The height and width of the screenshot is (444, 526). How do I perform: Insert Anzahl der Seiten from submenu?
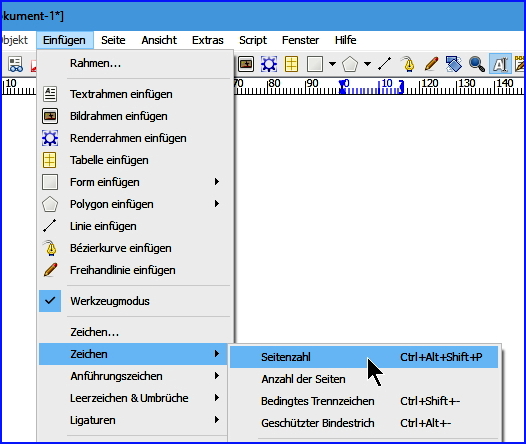pyautogui.click(x=364, y=379)
